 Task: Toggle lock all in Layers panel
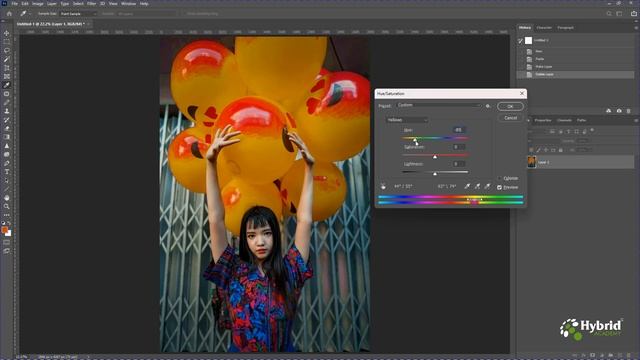[560, 150]
